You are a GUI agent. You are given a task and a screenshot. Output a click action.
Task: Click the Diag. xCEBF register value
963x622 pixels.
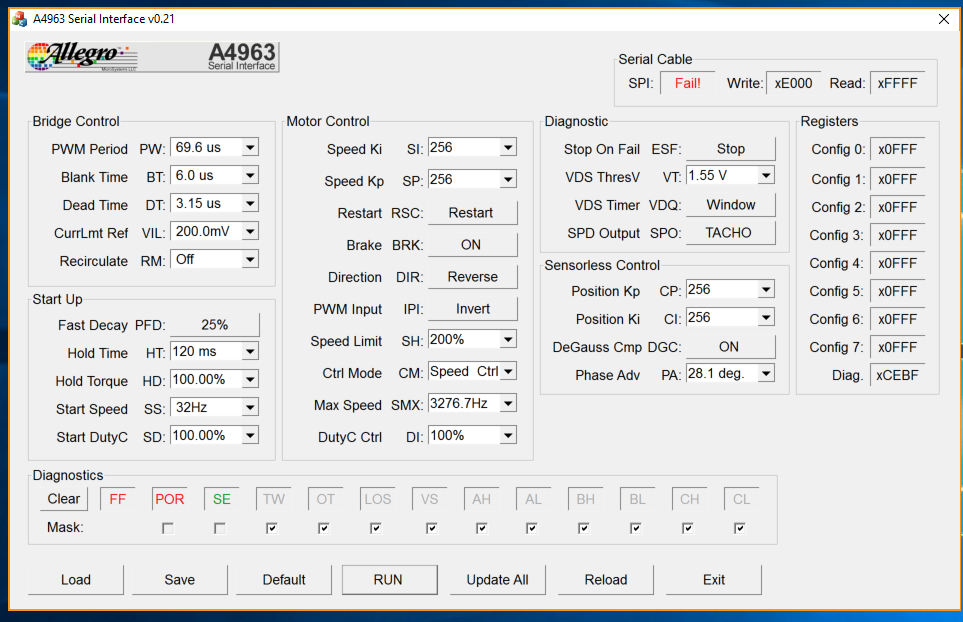[897, 375]
